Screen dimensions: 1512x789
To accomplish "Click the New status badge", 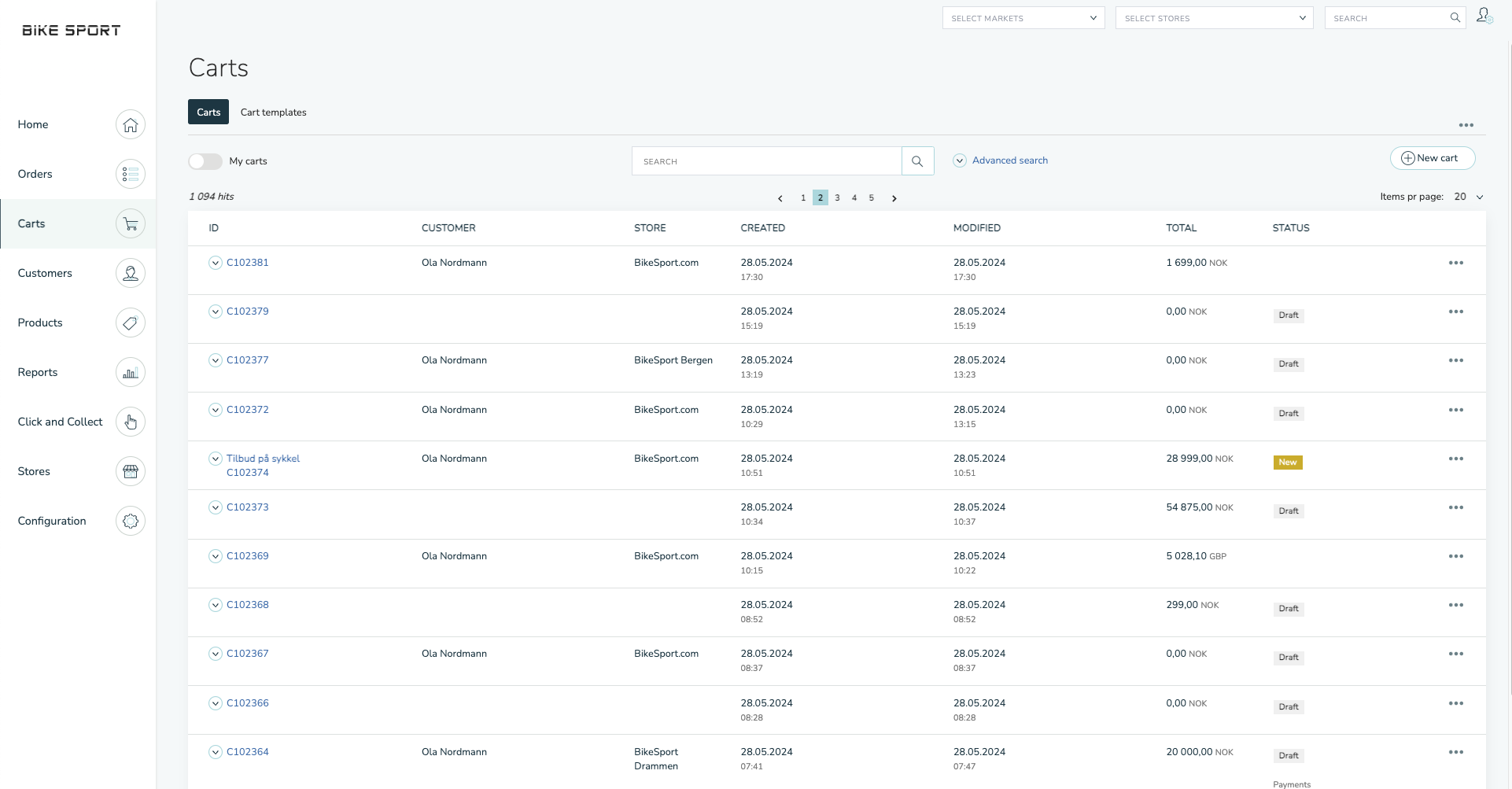I will point(1287,463).
